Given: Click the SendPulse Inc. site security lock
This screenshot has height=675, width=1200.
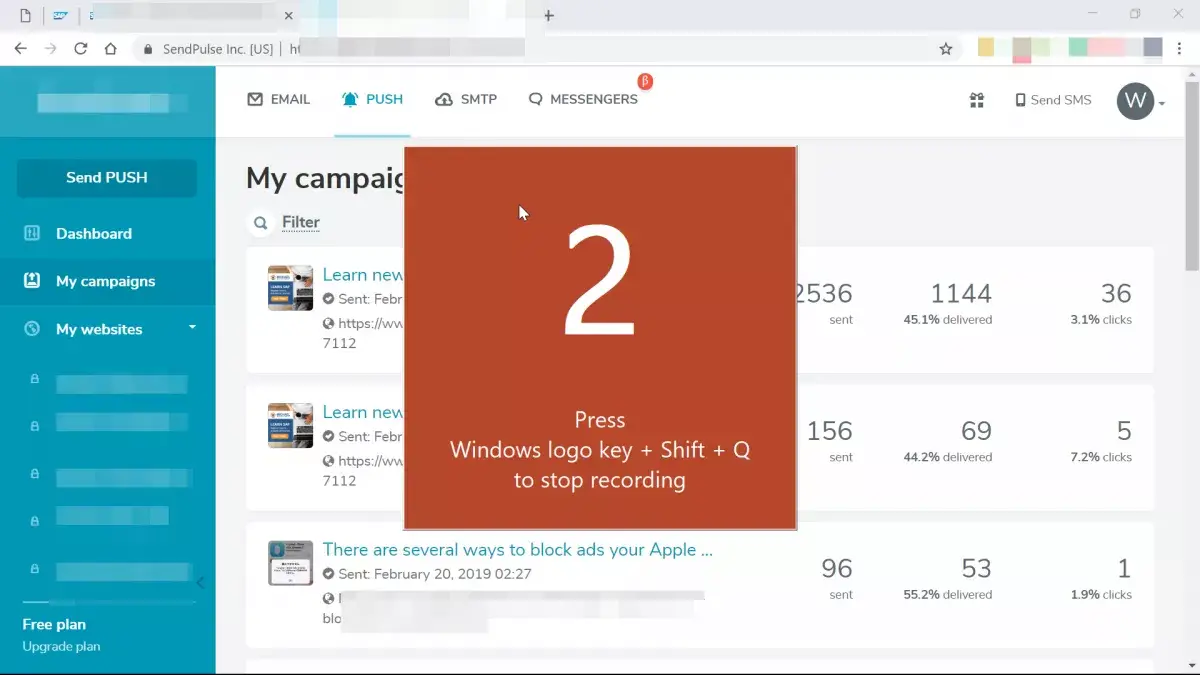Looking at the screenshot, I should [x=148, y=48].
